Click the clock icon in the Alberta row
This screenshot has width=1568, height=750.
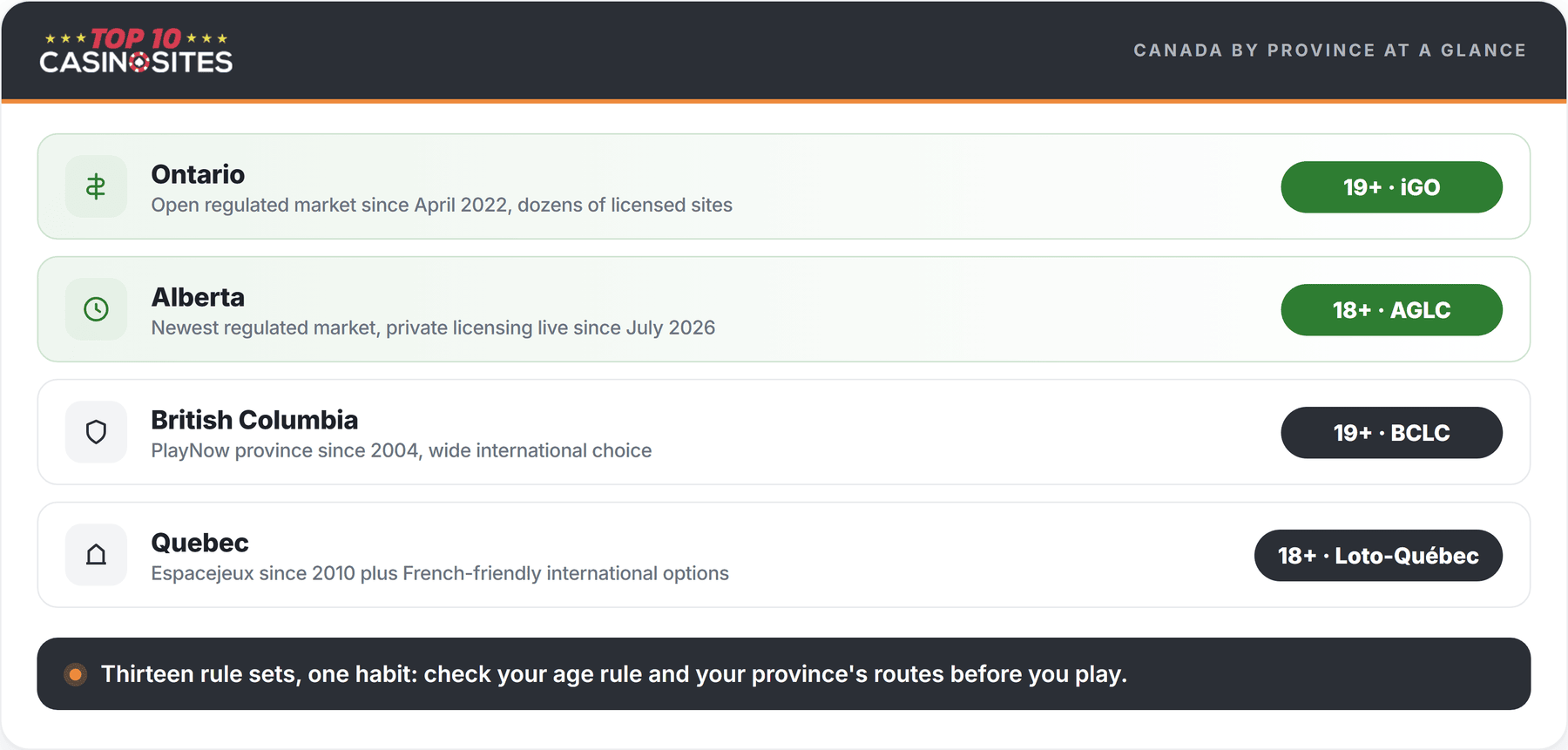96,309
